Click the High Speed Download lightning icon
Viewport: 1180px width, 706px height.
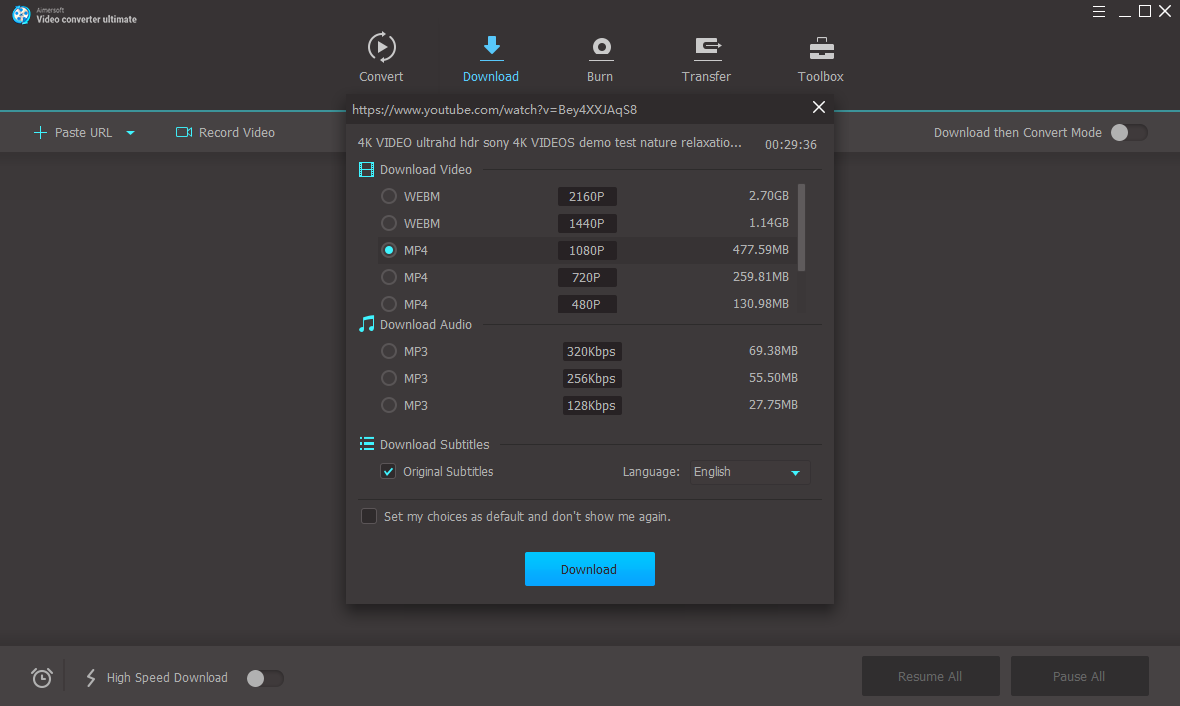pos(90,677)
